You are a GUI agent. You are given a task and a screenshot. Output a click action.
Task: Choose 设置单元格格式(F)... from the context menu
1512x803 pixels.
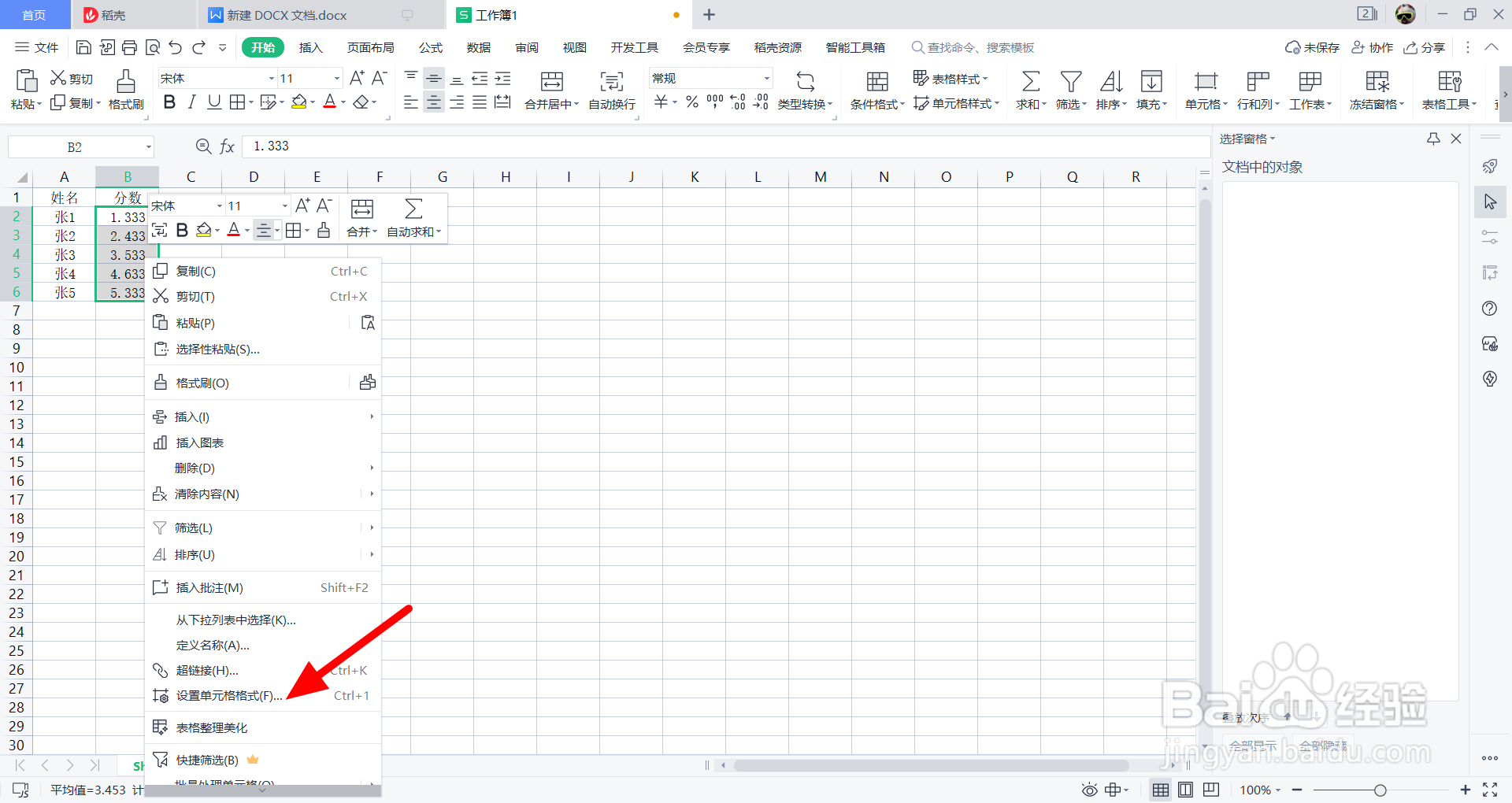(263, 696)
